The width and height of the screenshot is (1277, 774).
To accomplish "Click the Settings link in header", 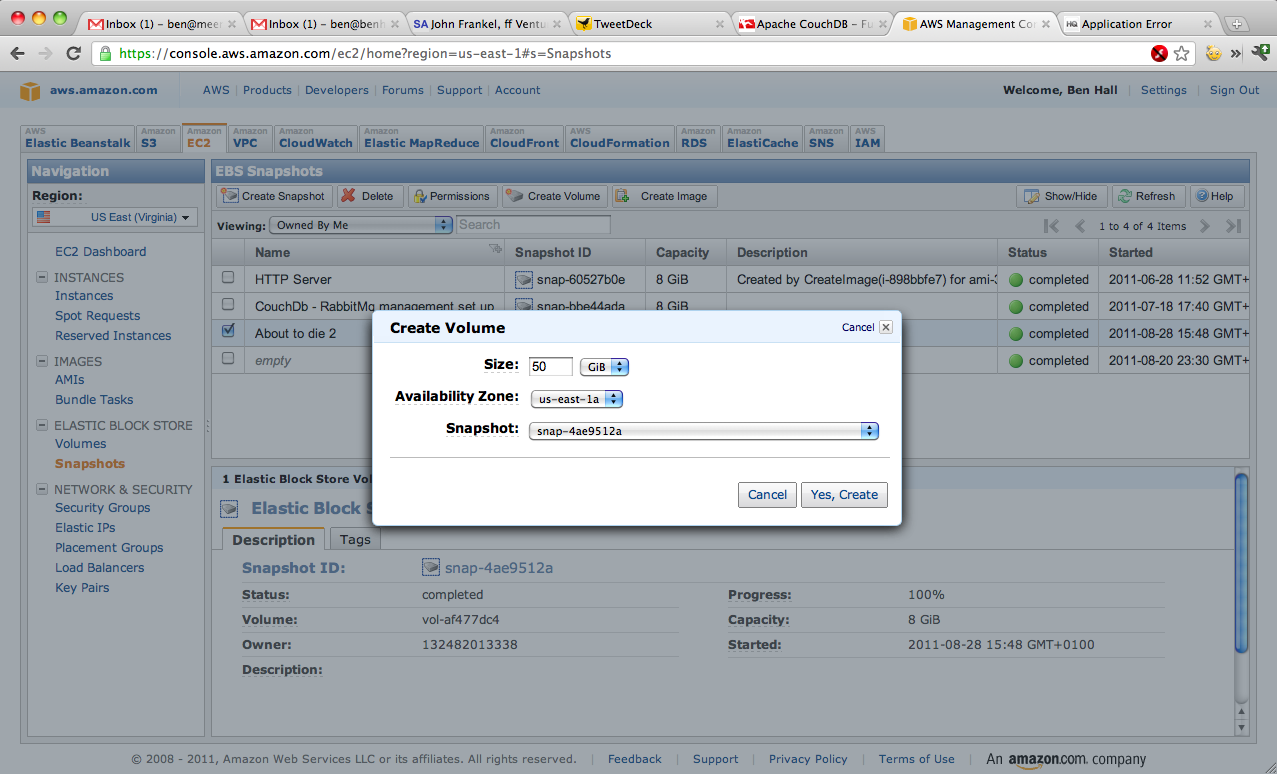I will point(1164,90).
